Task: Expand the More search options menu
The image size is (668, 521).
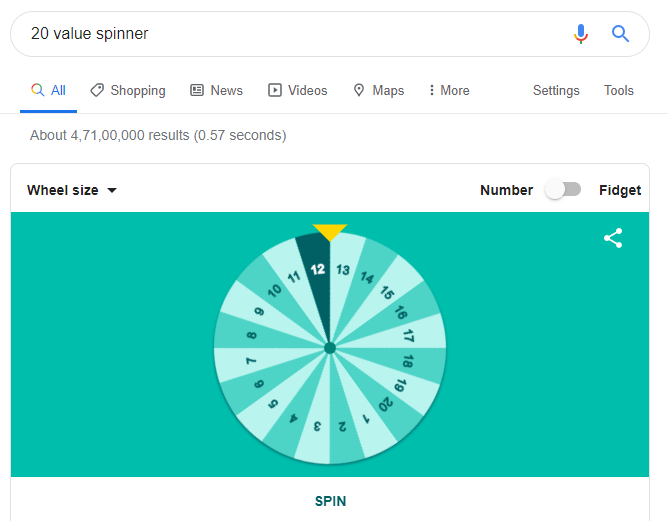Action: click(x=449, y=90)
